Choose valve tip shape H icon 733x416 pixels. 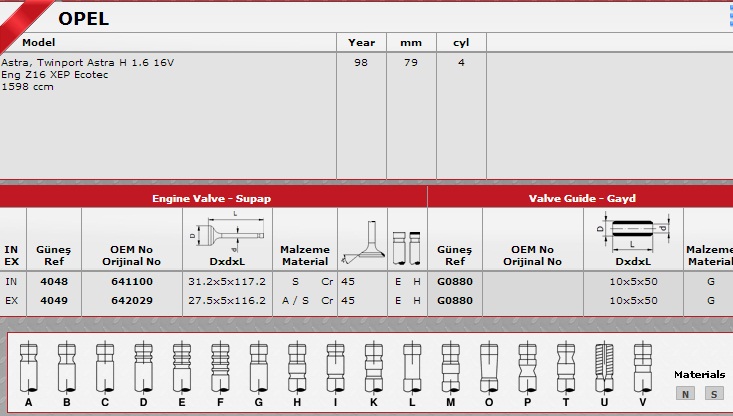click(296, 366)
